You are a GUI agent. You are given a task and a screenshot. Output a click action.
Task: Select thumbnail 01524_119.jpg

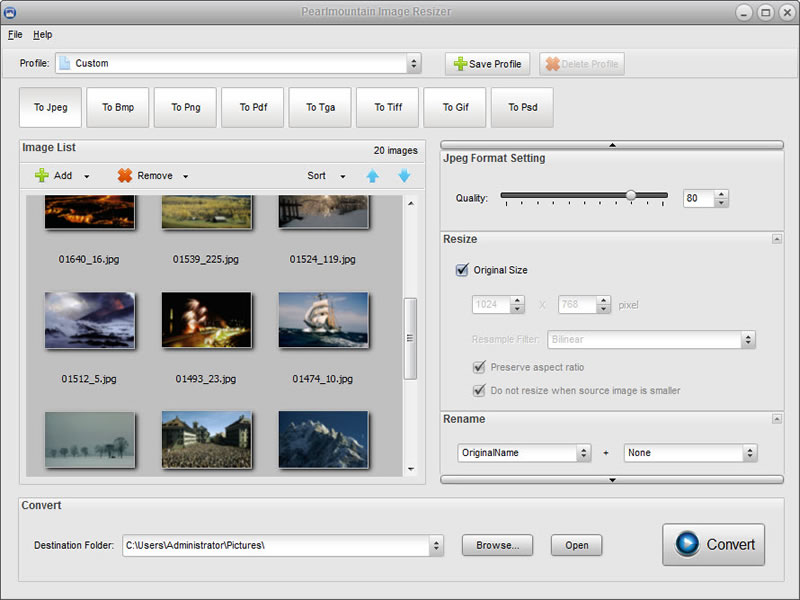(x=323, y=211)
